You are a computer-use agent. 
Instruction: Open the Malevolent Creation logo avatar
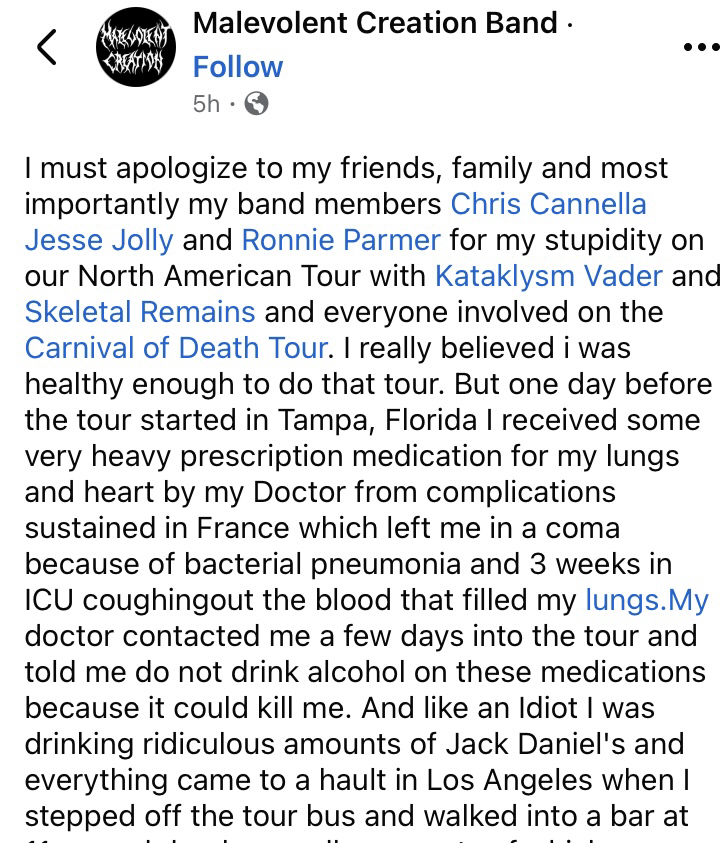pyautogui.click(x=135, y=49)
